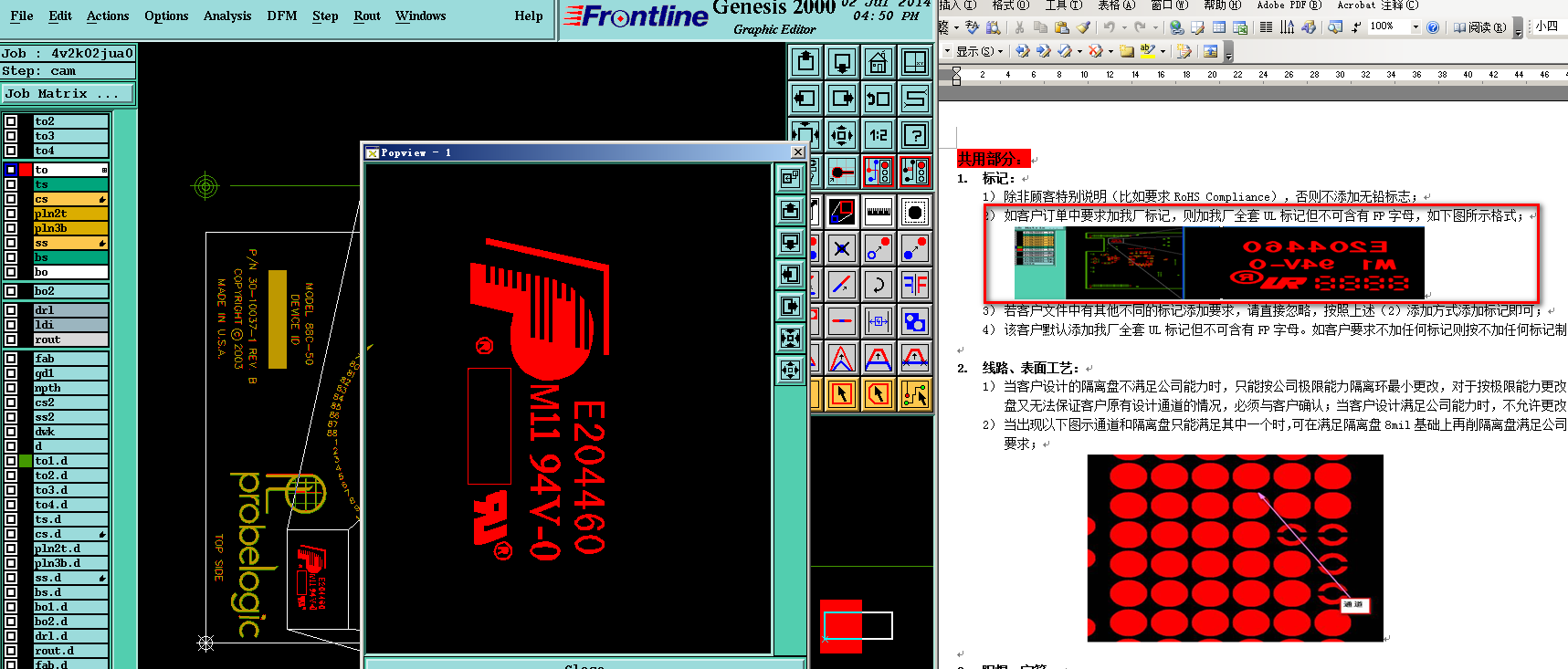The width and height of the screenshot is (1568, 669).
Task: Click the second traffic-light layer icon
Action: (915, 171)
